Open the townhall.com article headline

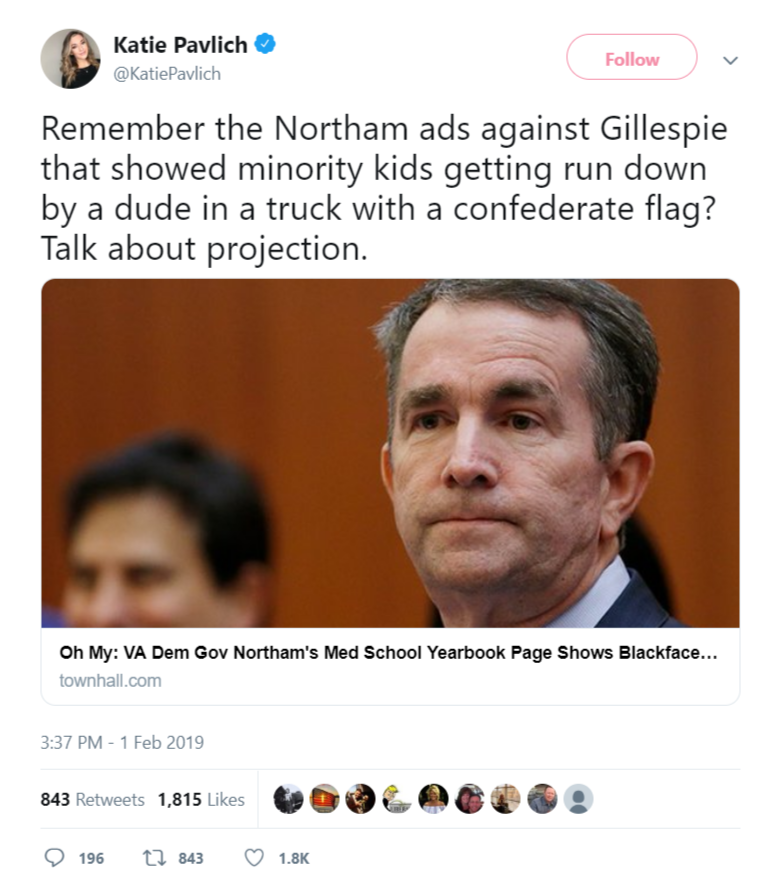388,653
